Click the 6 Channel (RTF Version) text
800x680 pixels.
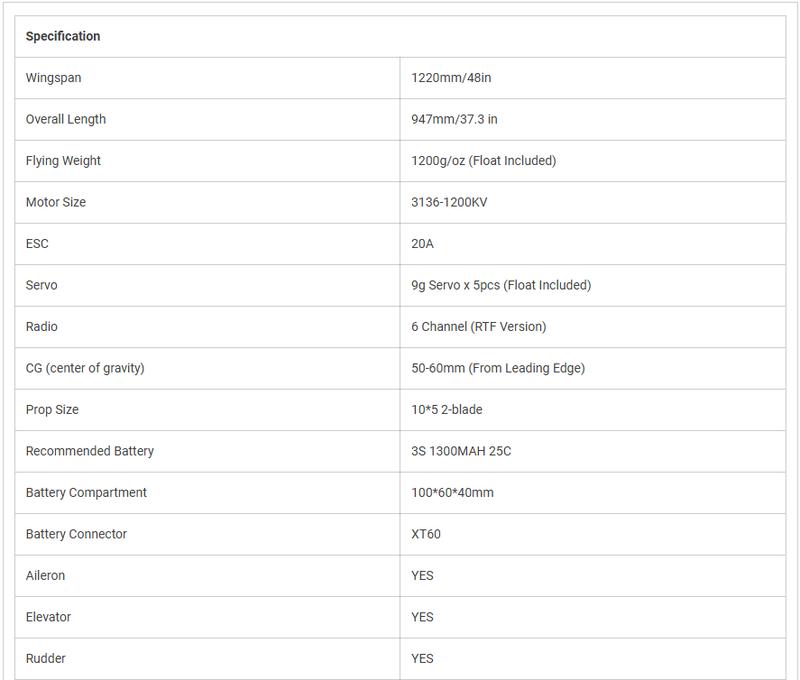pos(478,326)
